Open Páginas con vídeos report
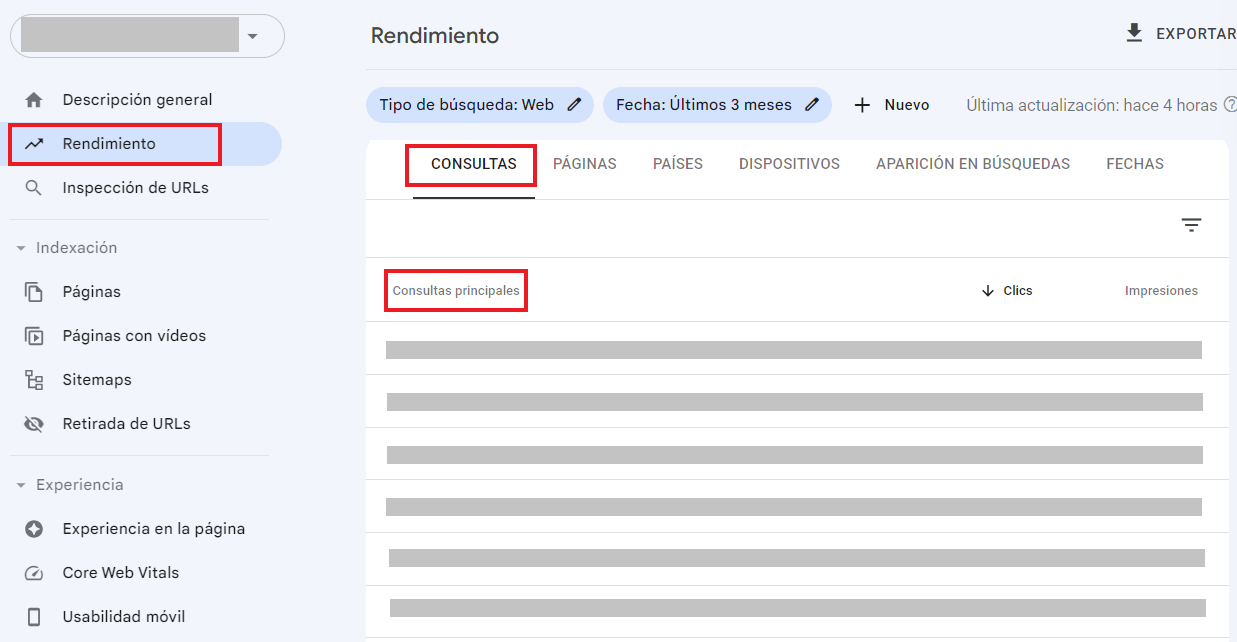Viewport: 1237px width, 642px height. coord(134,336)
